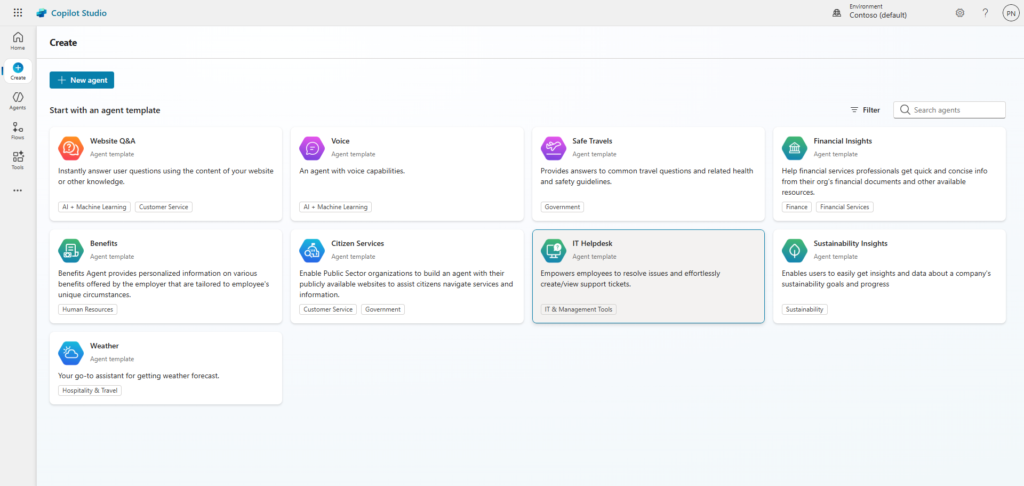The width and height of the screenshot is (1024, 486).
Task: Click Citizen Services' Government tag
Action: [383, 309]
